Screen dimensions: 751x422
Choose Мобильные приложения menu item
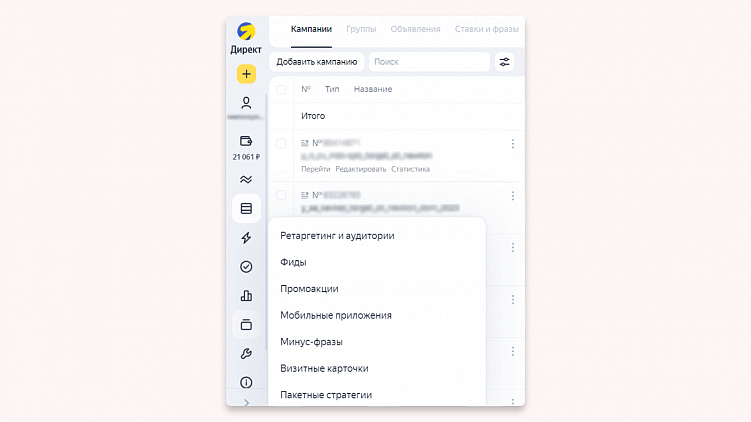coord(336,315)
